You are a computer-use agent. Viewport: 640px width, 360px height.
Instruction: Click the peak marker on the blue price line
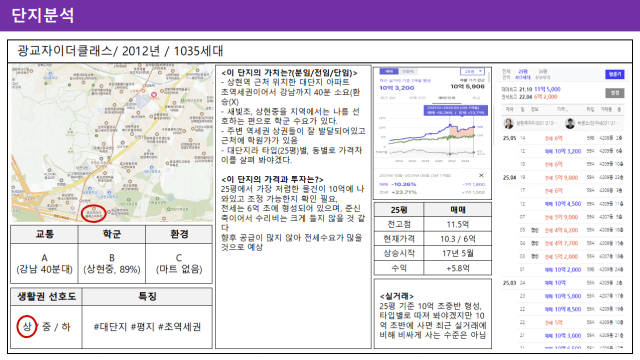point(450,125)
